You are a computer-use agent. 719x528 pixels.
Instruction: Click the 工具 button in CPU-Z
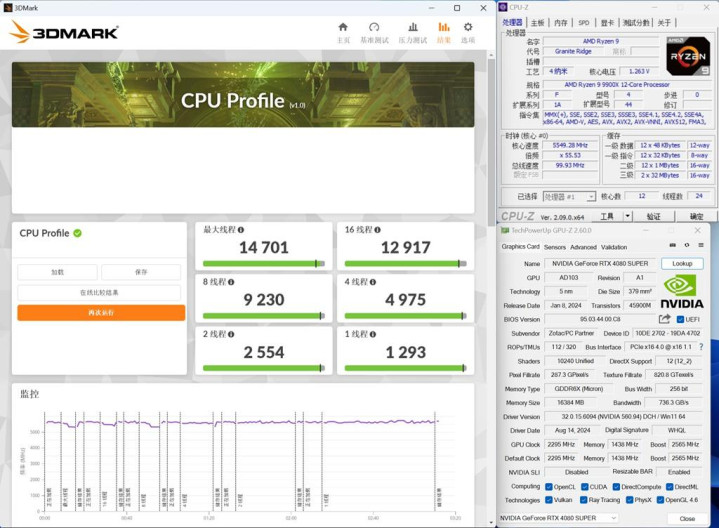tap(607, 216)
